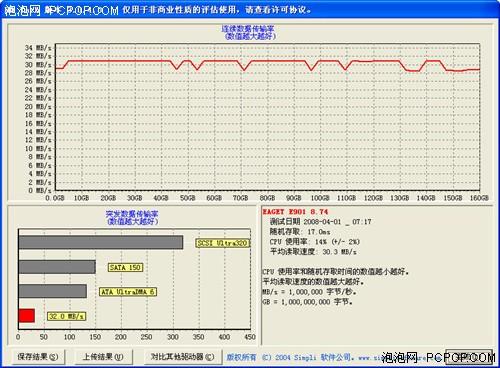Select the gray SATA 150 bar
This screenshot has width=500, height=368.
click(x=57, y=267)
